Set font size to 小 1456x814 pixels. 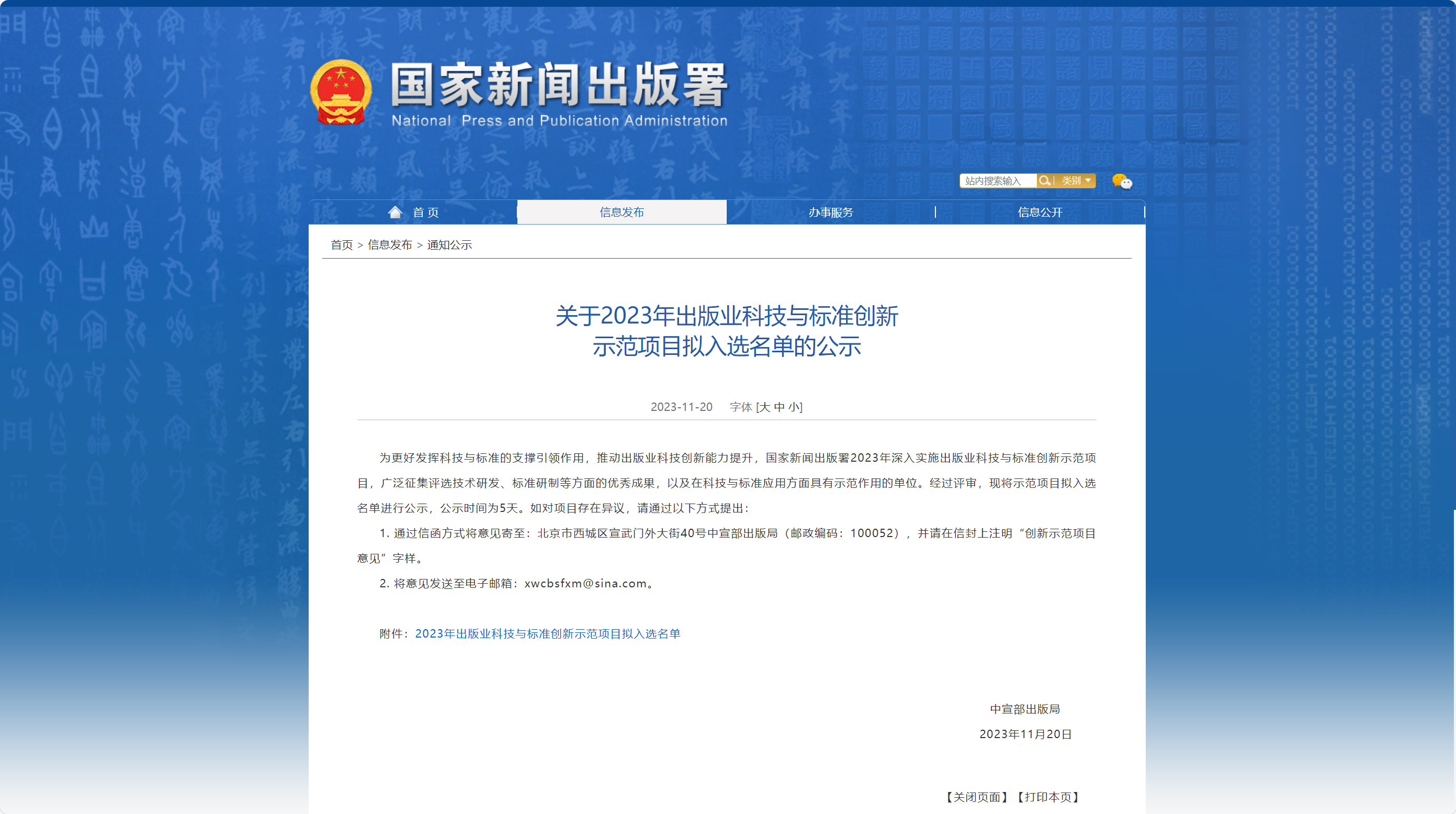coord(793,407)
